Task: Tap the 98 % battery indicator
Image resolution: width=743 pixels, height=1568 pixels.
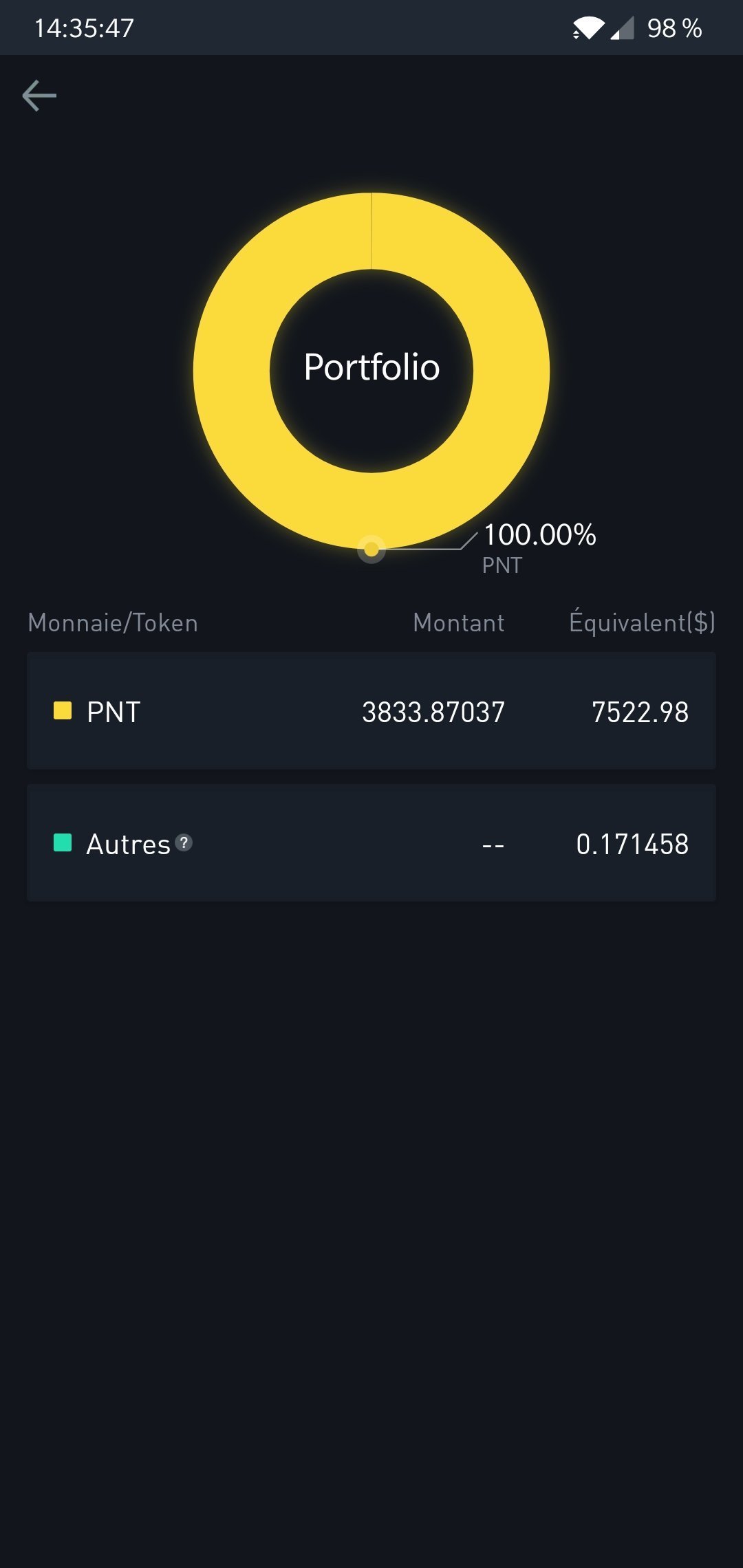Action: pyautogui.click(x=674, y=28)
